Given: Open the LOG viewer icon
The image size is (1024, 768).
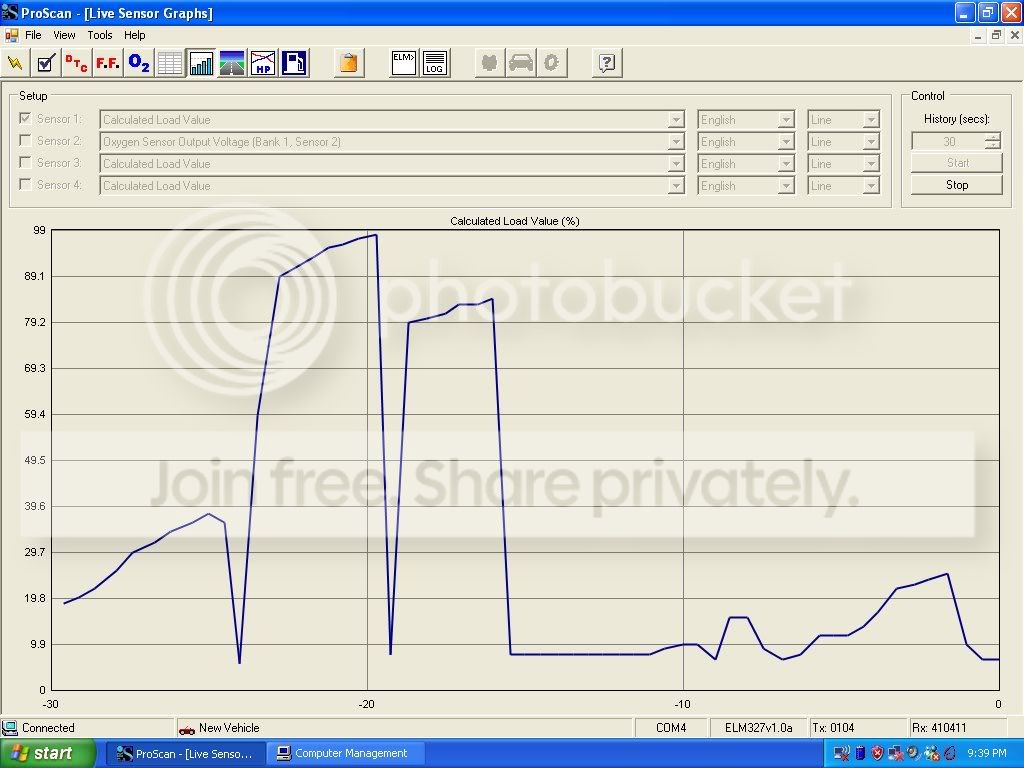Looking at the screenshot, I should click(x=435, y=64).
